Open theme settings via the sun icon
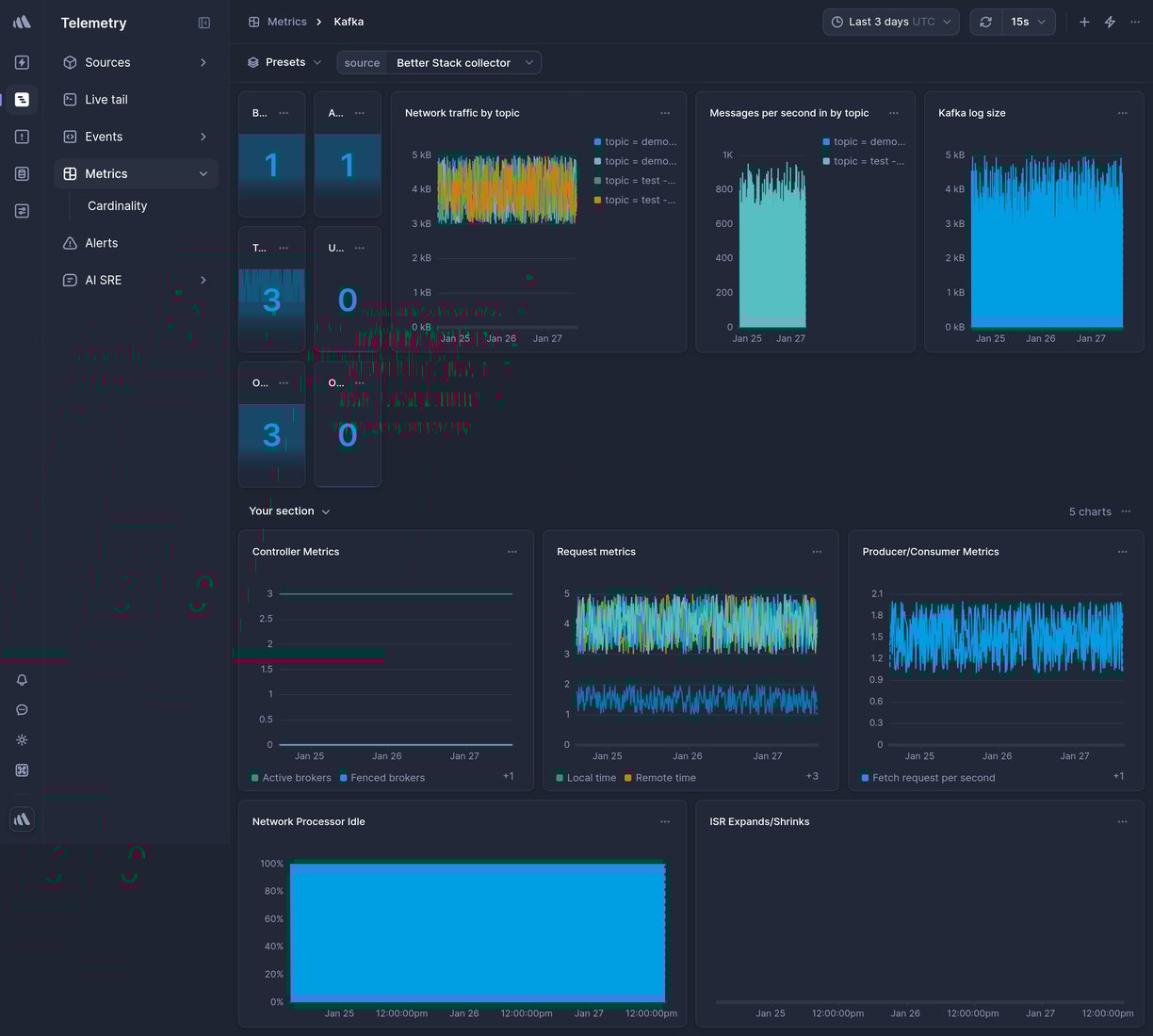 click(x=21, y=739)
